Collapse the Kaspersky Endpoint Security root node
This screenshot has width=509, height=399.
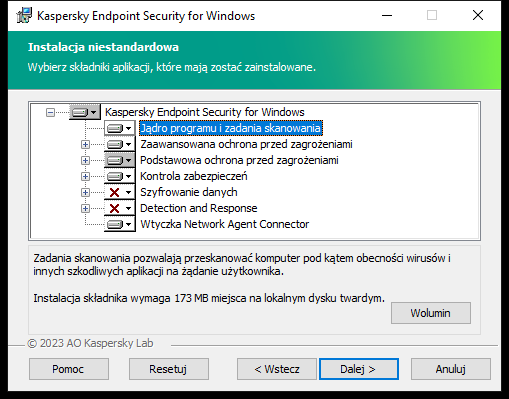[x=50, y=112]
